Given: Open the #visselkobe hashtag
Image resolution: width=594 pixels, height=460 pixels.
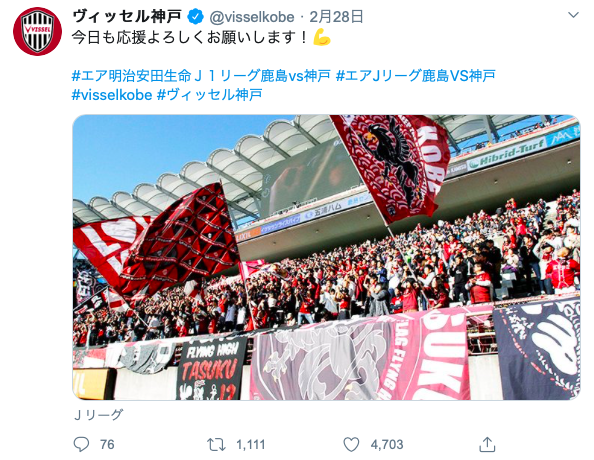Looking at the screenshot, I should (x=112, y=95).
